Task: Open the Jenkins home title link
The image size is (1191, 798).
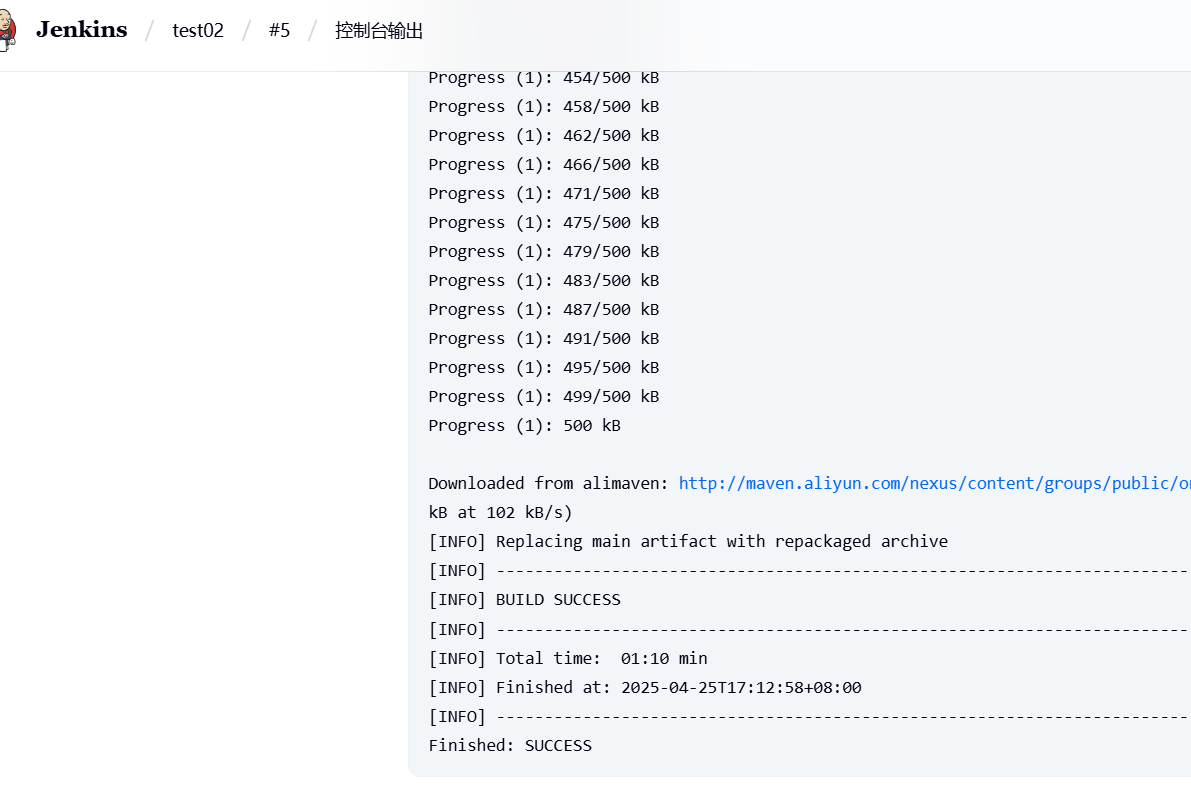Action: (x=81, y=30)
